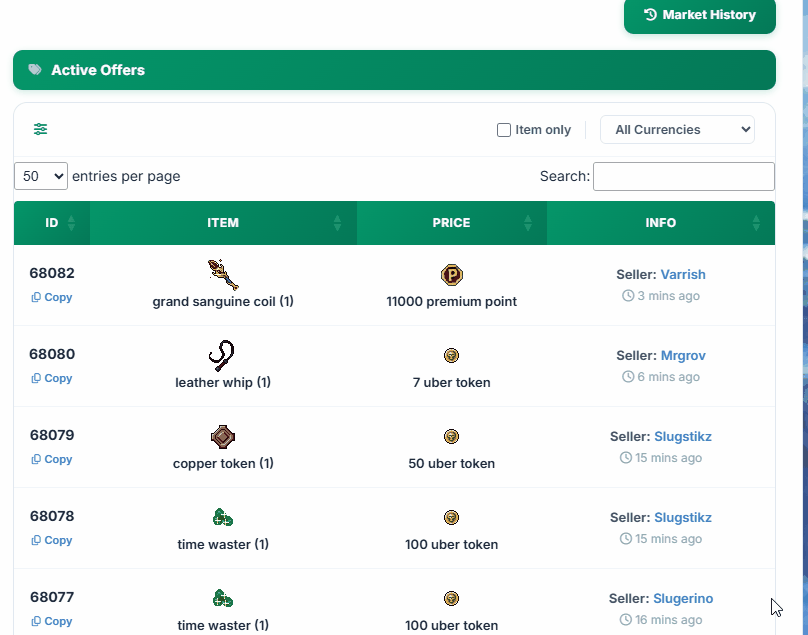This screenshot has height=635, width=808.
Task: Click the clock icon beside 3 mins ago
Action: [x=628, y=296]
